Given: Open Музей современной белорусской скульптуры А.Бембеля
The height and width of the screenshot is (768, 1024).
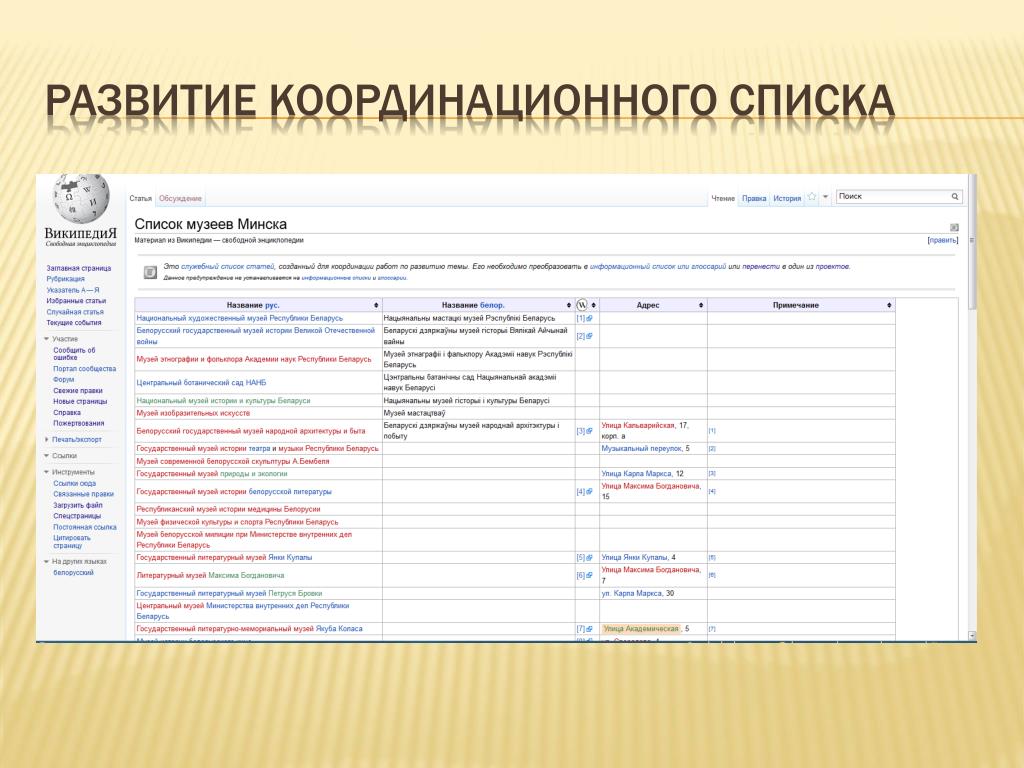Looking at the screenshot, I should 232,461.
